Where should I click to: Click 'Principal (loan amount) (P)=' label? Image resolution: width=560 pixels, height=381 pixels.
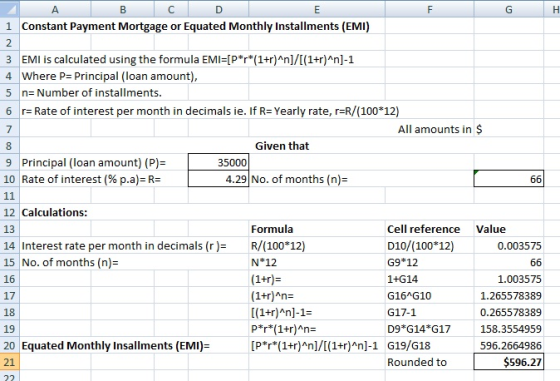point(94,162)
